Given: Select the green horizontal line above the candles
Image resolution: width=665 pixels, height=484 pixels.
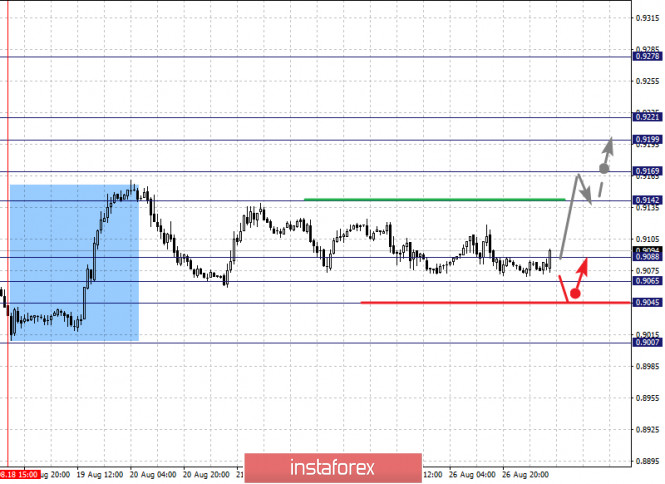Looking at the screenshot, I should tap(435, 199).
